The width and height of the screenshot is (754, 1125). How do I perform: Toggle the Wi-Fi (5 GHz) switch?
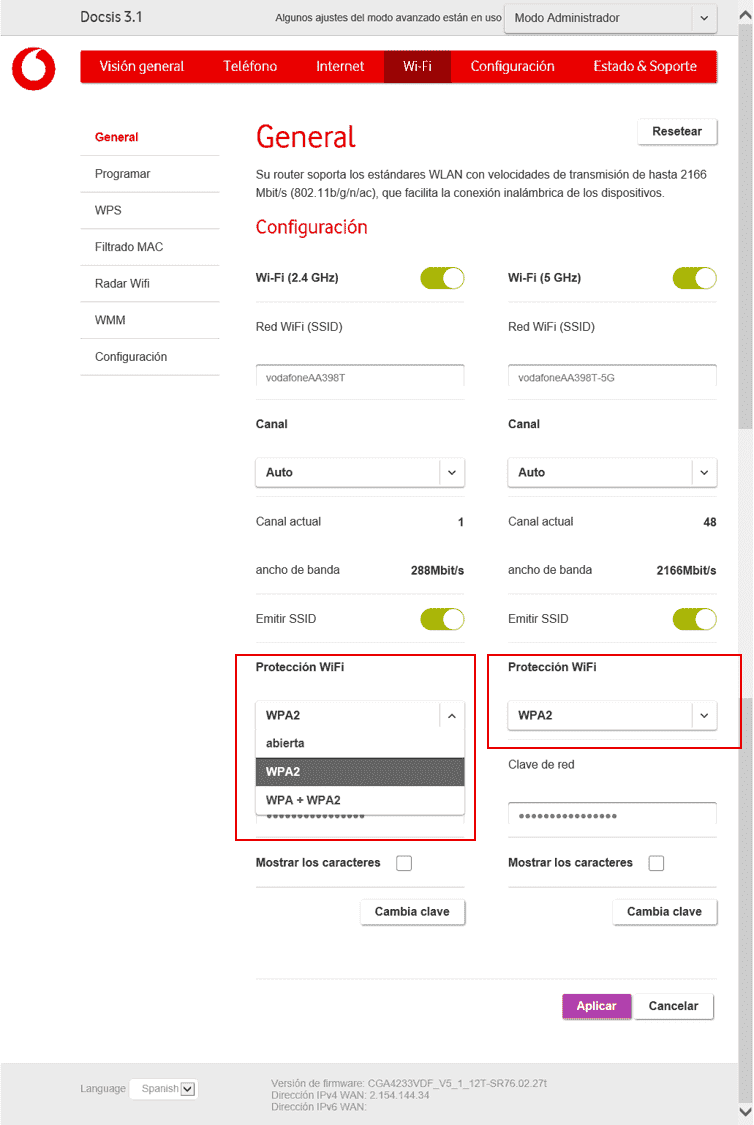tap(694, 278)
